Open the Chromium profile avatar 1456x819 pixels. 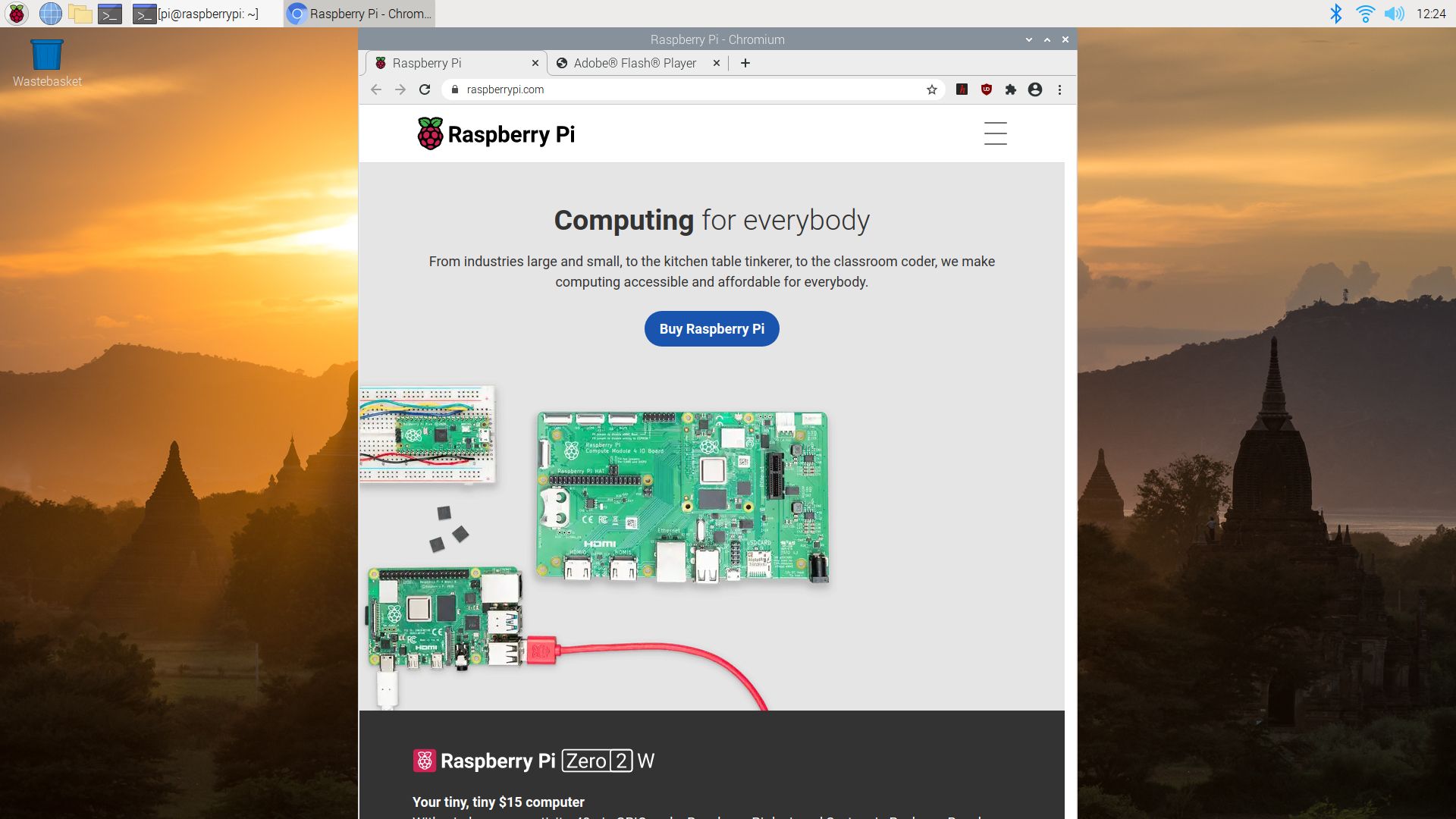click(x=1035, y=89)
